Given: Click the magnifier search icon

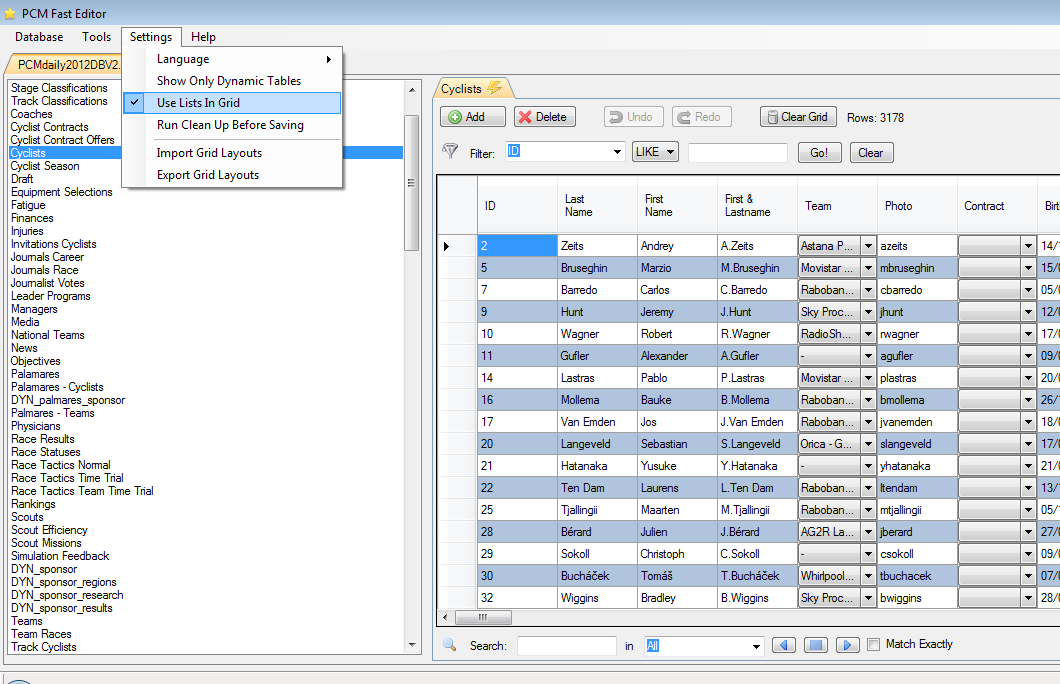Looking at the screenshot, I should click(450, 646).
